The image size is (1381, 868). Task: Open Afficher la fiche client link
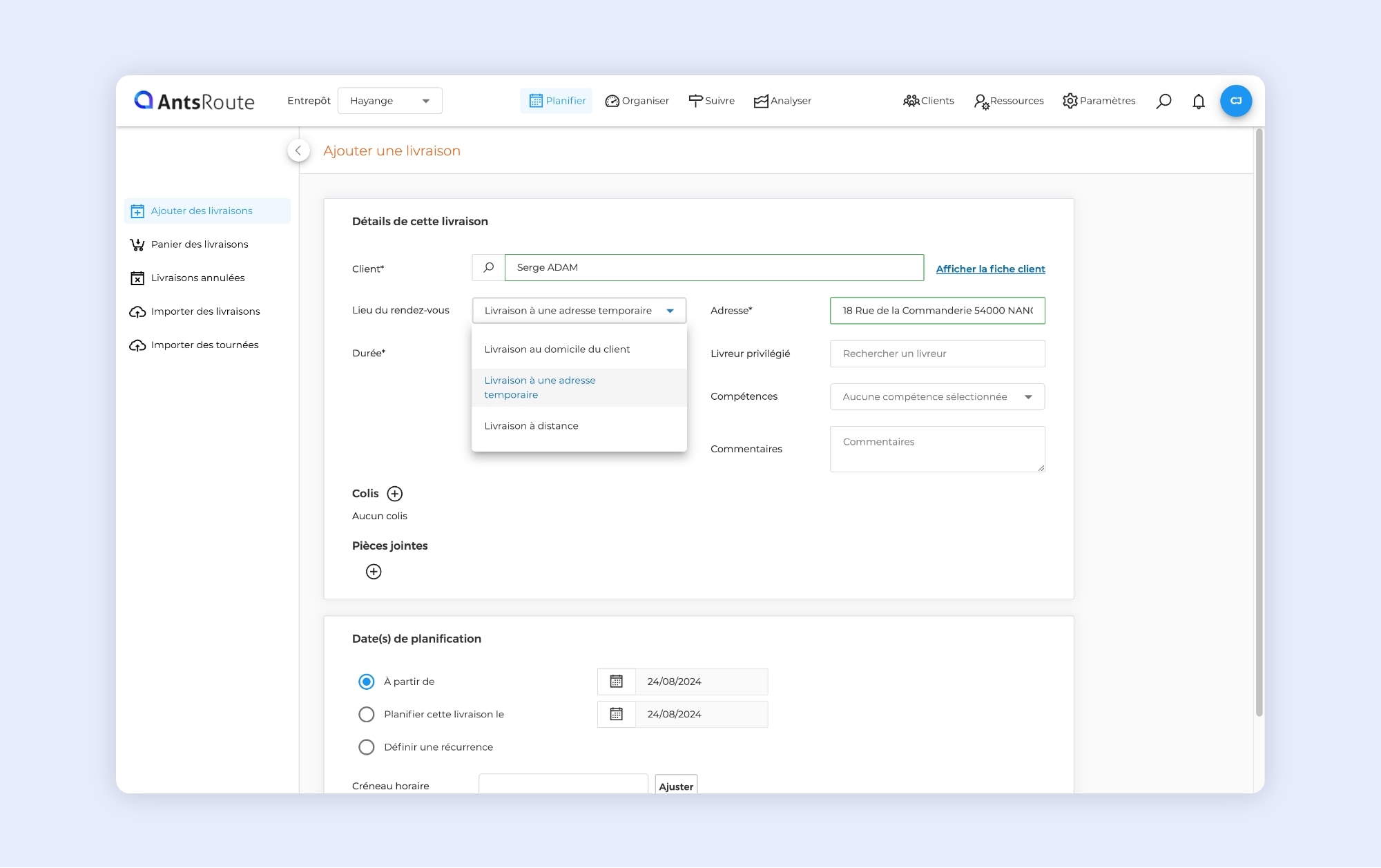[x=990, y=269]
